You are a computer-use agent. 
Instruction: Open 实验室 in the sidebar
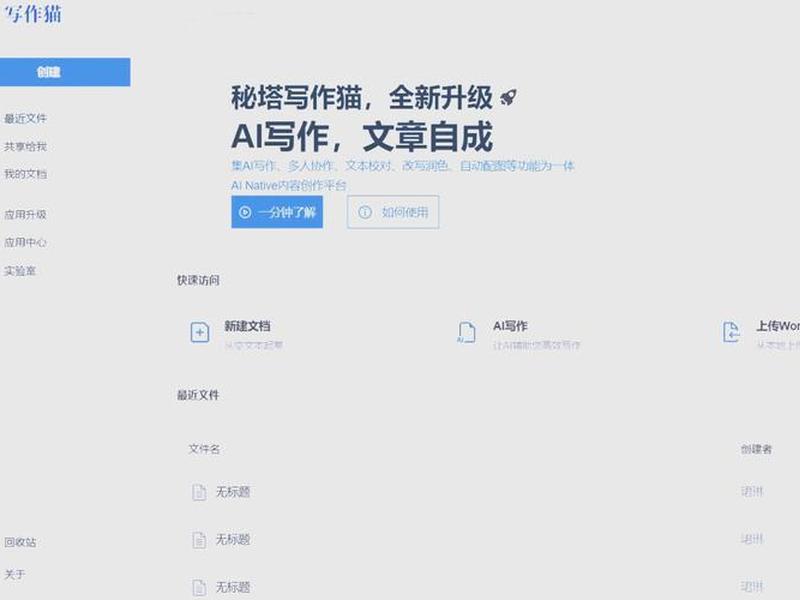pyautogui.click(x=20, y=271)
